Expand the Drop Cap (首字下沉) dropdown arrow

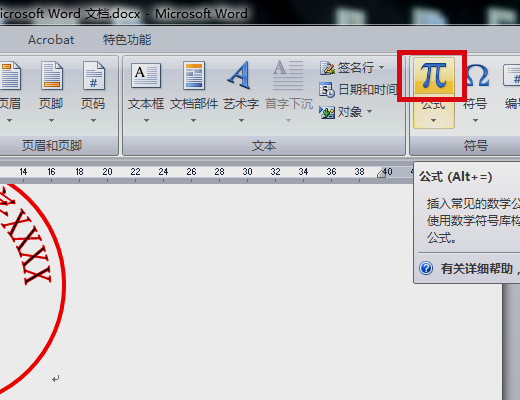pyautogui.click(x=288, y=120)
